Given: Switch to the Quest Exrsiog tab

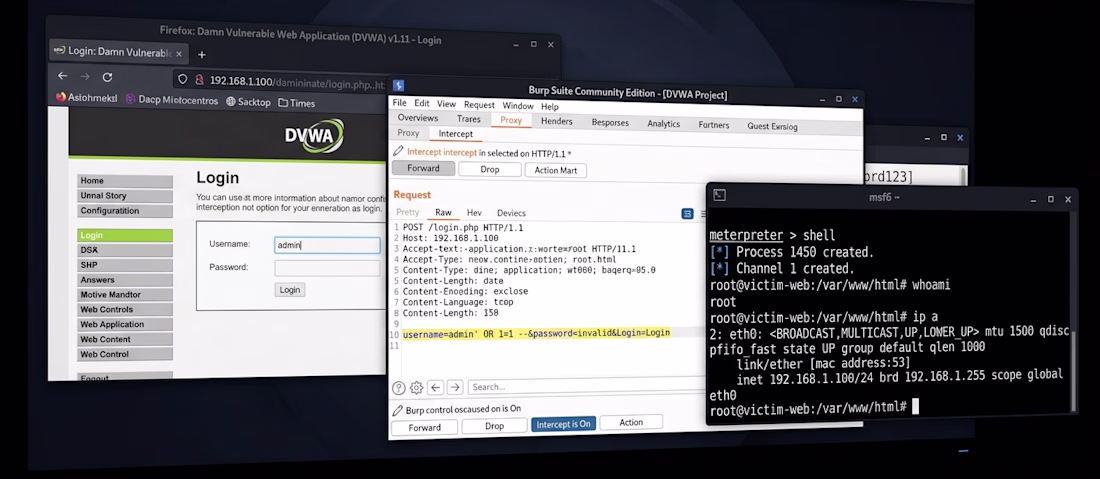Looking at the screenshot, I should pyautogui.click(x=772, y=127).
